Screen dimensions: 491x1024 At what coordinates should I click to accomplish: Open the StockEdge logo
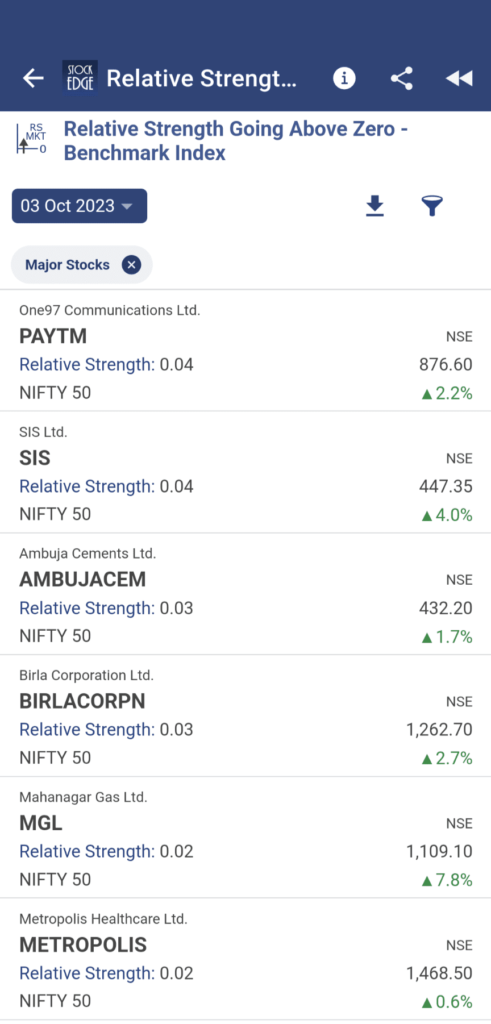click(80, 78)
